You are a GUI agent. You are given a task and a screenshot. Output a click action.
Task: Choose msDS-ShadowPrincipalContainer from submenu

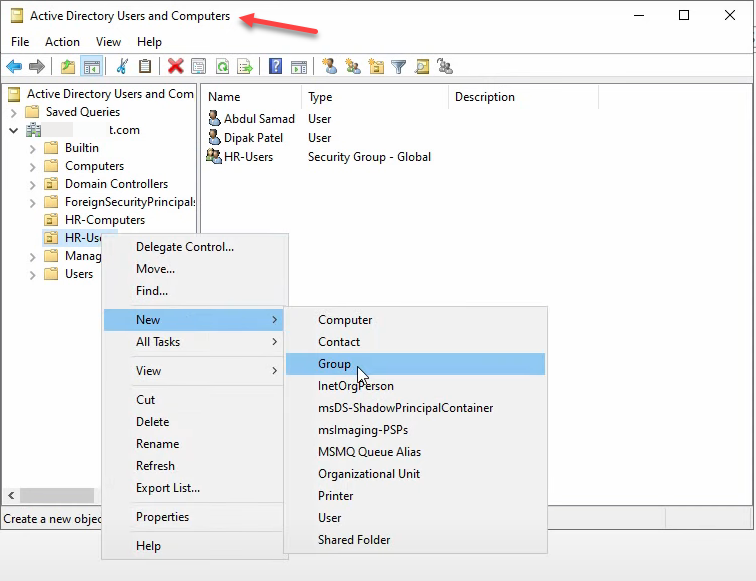[416, 408]
